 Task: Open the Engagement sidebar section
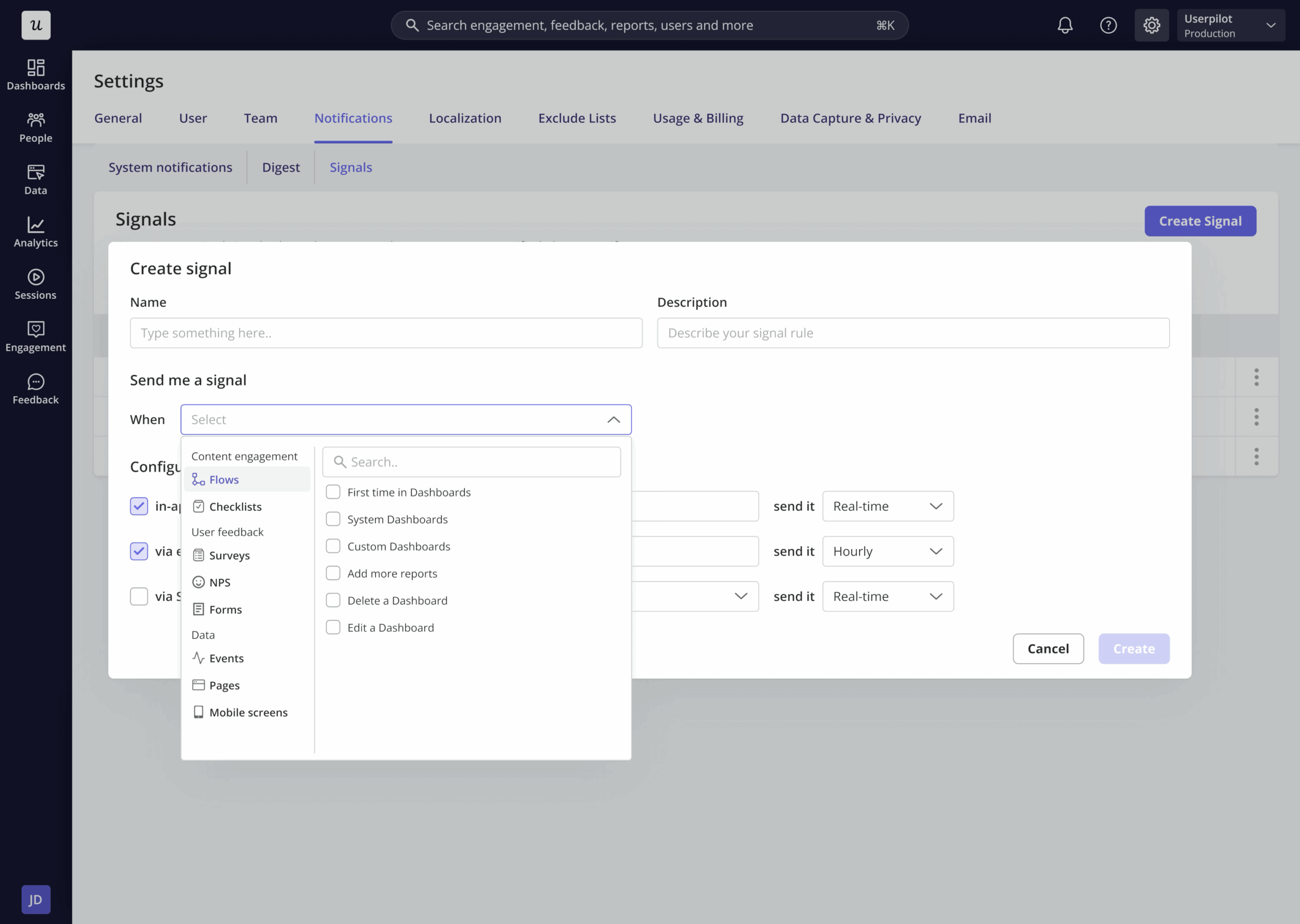35,336
